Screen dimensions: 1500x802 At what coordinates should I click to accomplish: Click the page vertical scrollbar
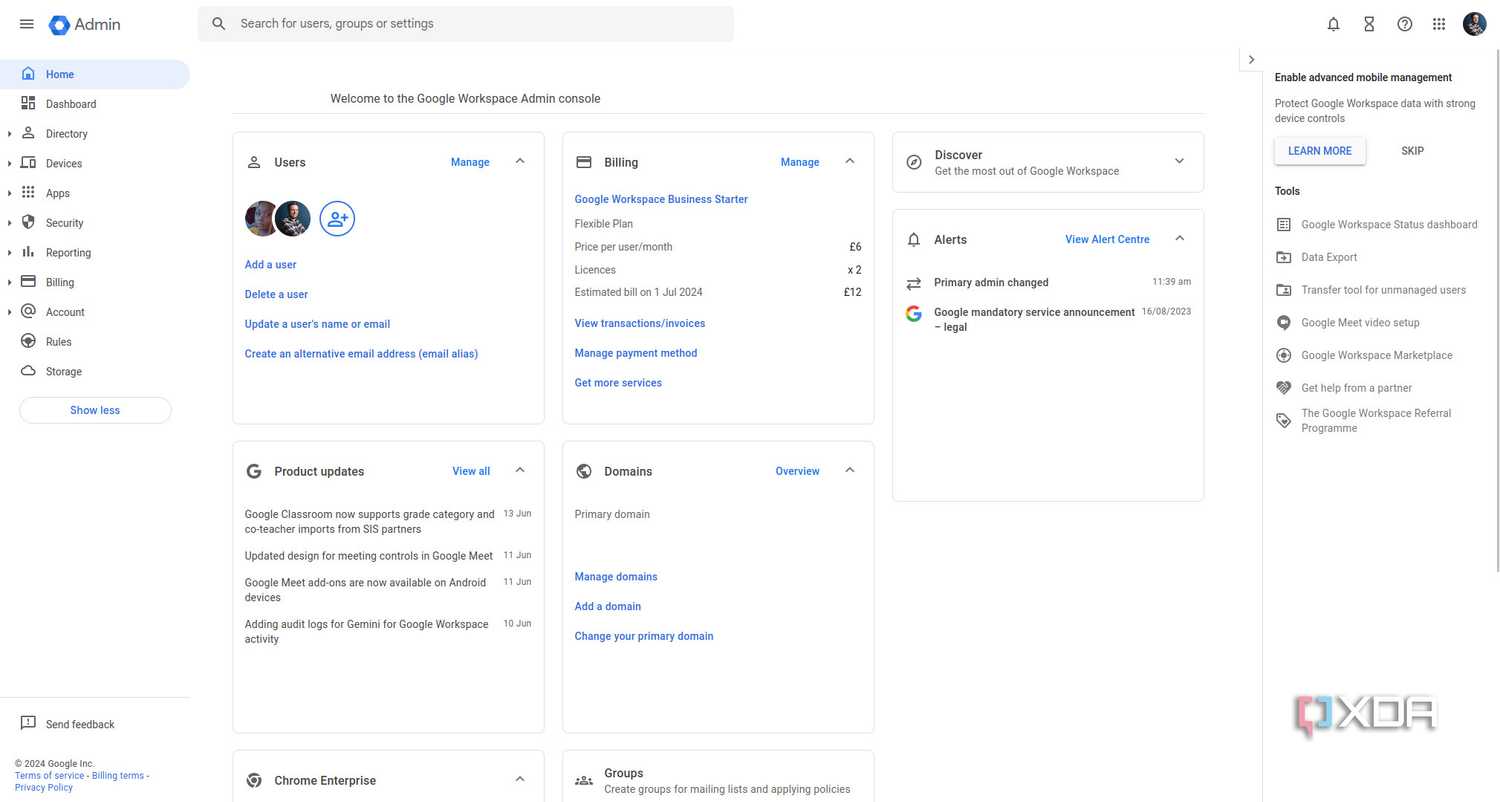click(x=1496, y=310)
